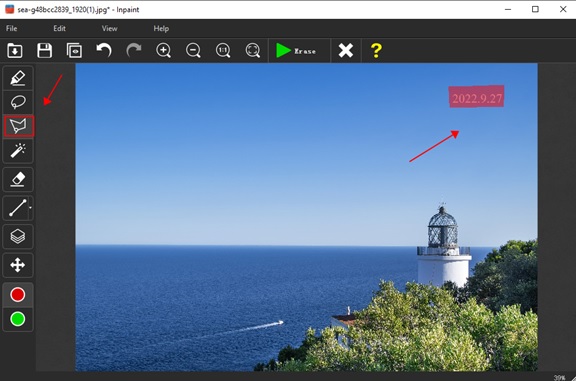The image size is (576, 381).
Task: Zoom out of the image
Action: coord(193,50)
